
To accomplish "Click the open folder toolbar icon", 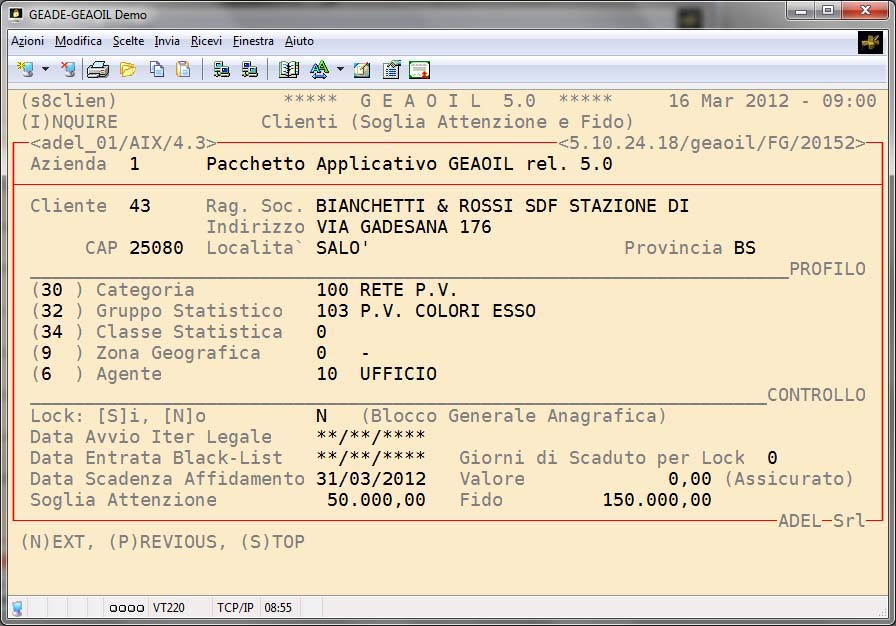I will coord(127,70).
